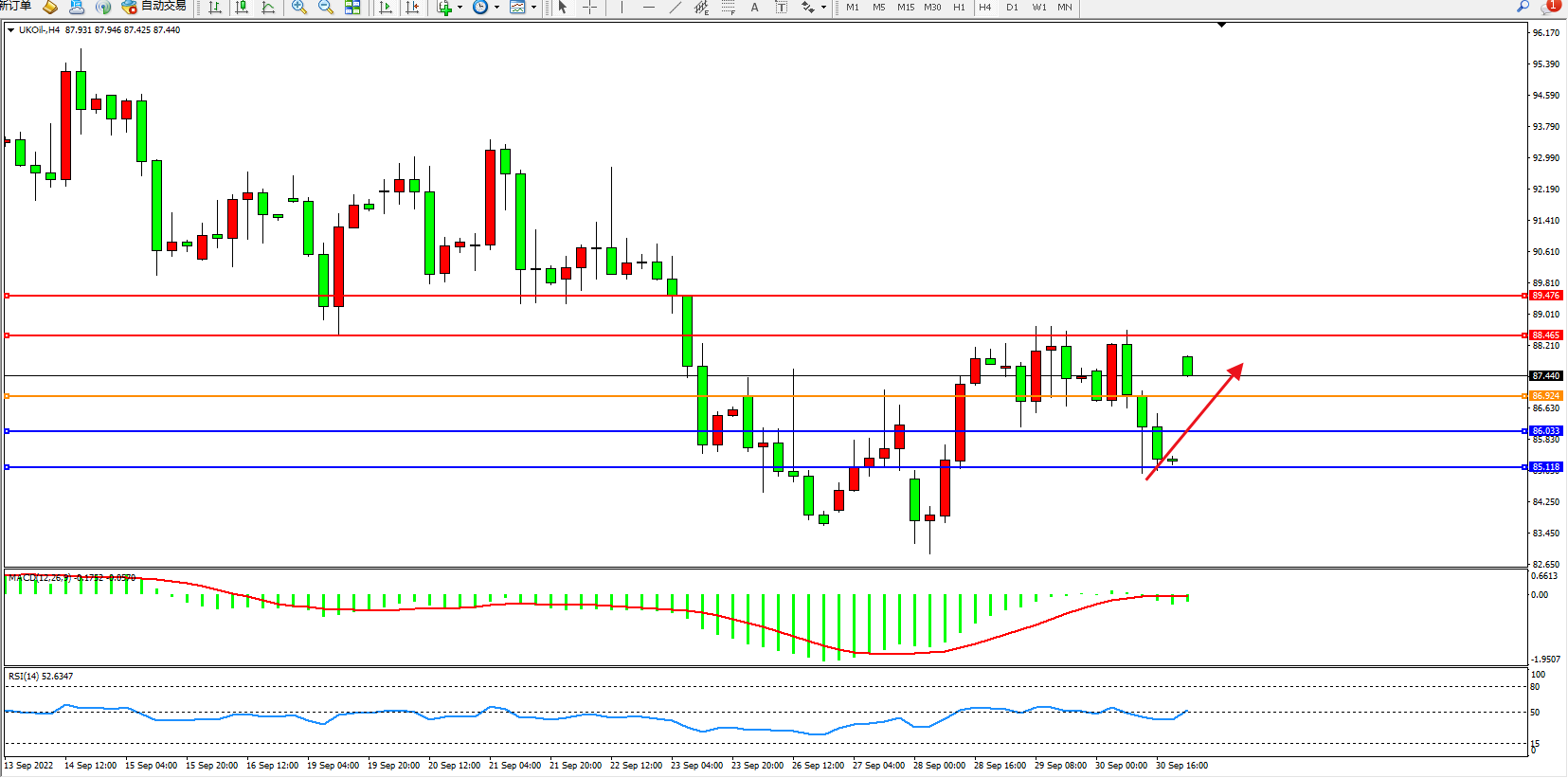Expand the indicators list dropdown arrow
The height and width of the screenshot is (778, 1568).
point(460,8)
